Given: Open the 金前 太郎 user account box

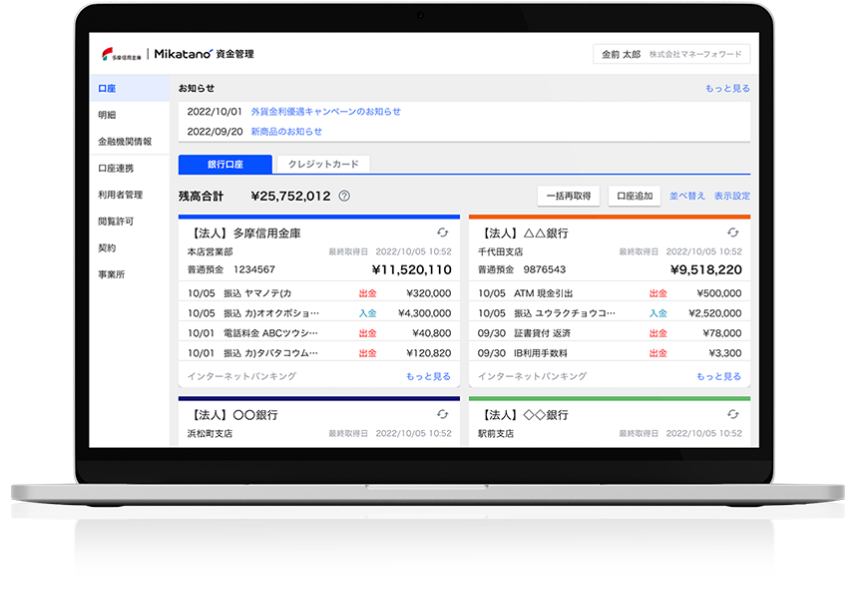Looking at the screenshot, I should [x=671, y=54].
